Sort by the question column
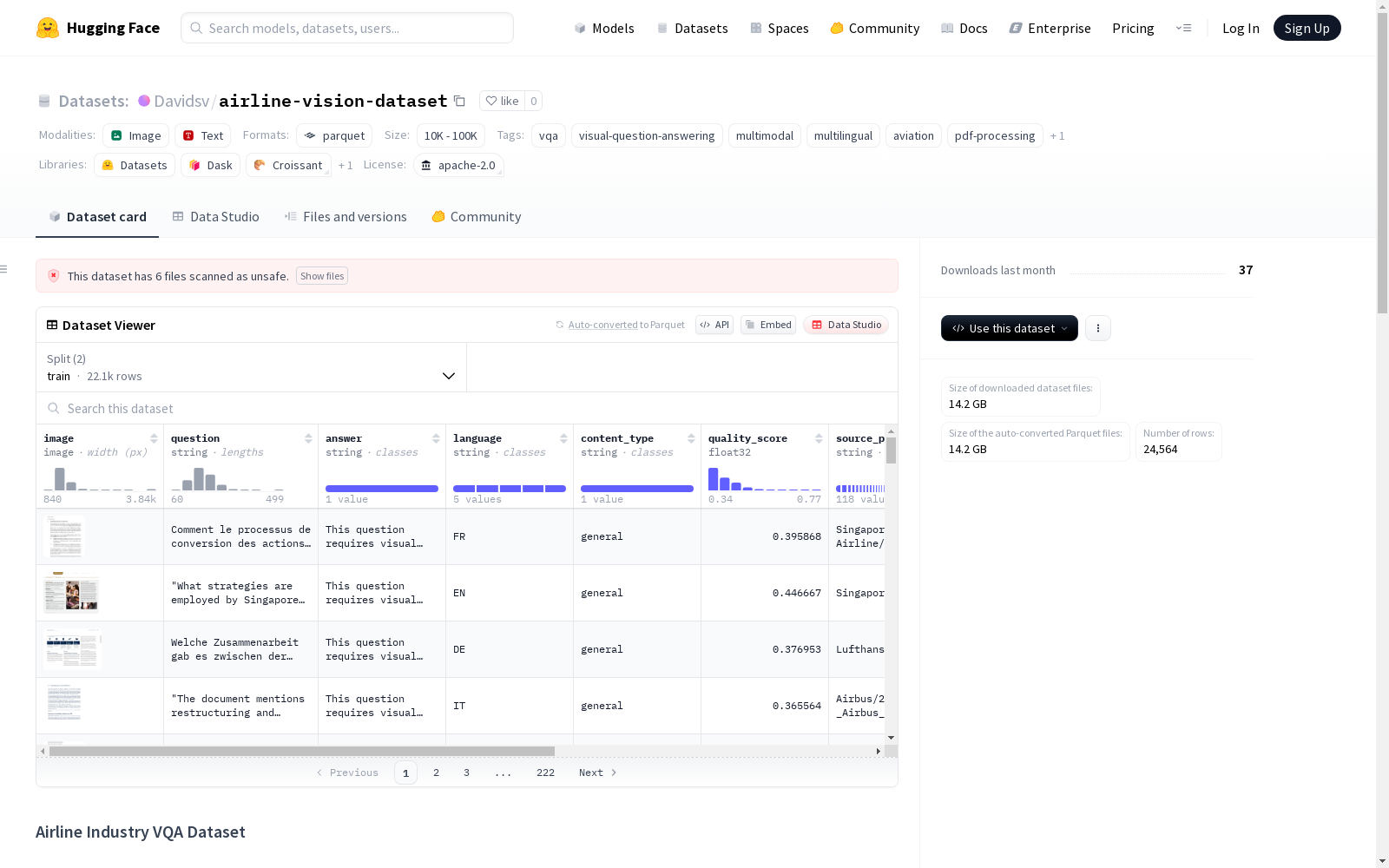1389x868 pixels. click(x=308, y=438)
